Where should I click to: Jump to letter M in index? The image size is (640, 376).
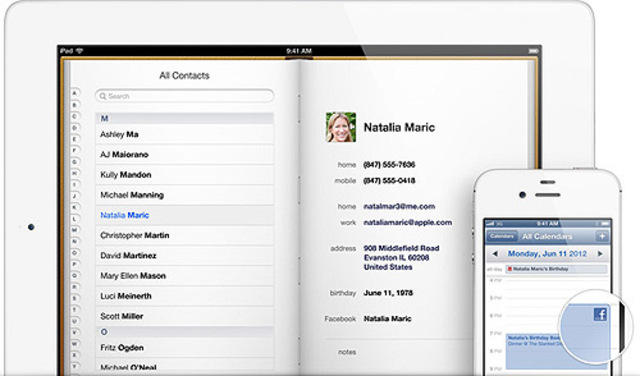click(x=75, y=230)
